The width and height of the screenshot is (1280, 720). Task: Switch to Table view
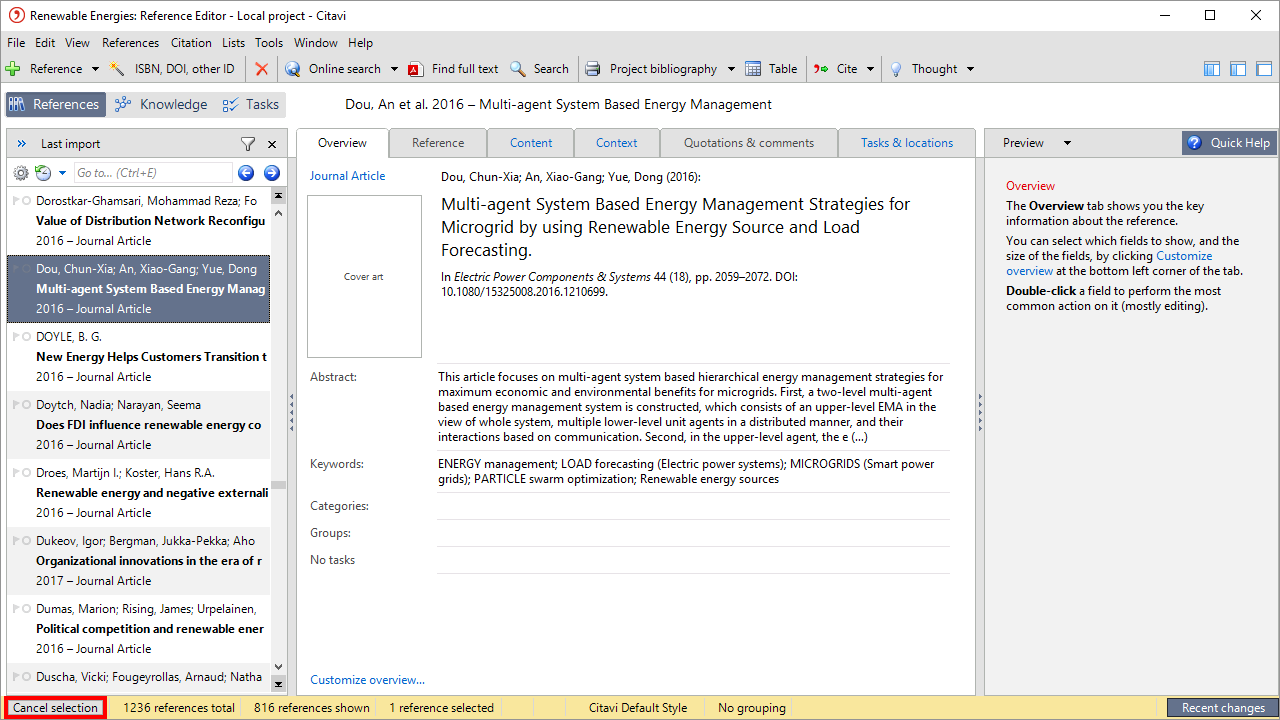click(772, 69)
